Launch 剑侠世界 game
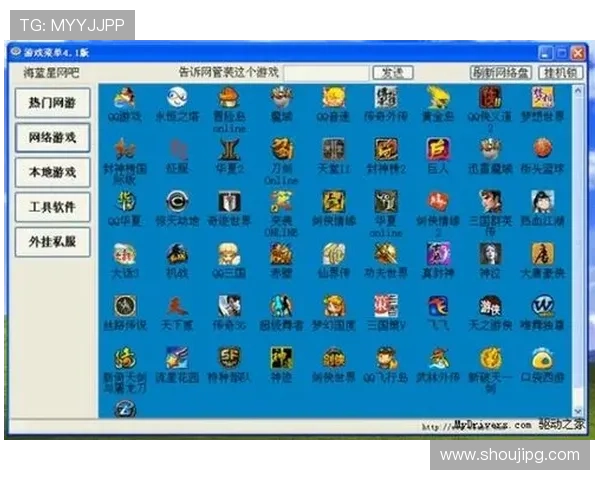Image resolution: width=600 pixels, height=480 pixels. click(333, 358)
